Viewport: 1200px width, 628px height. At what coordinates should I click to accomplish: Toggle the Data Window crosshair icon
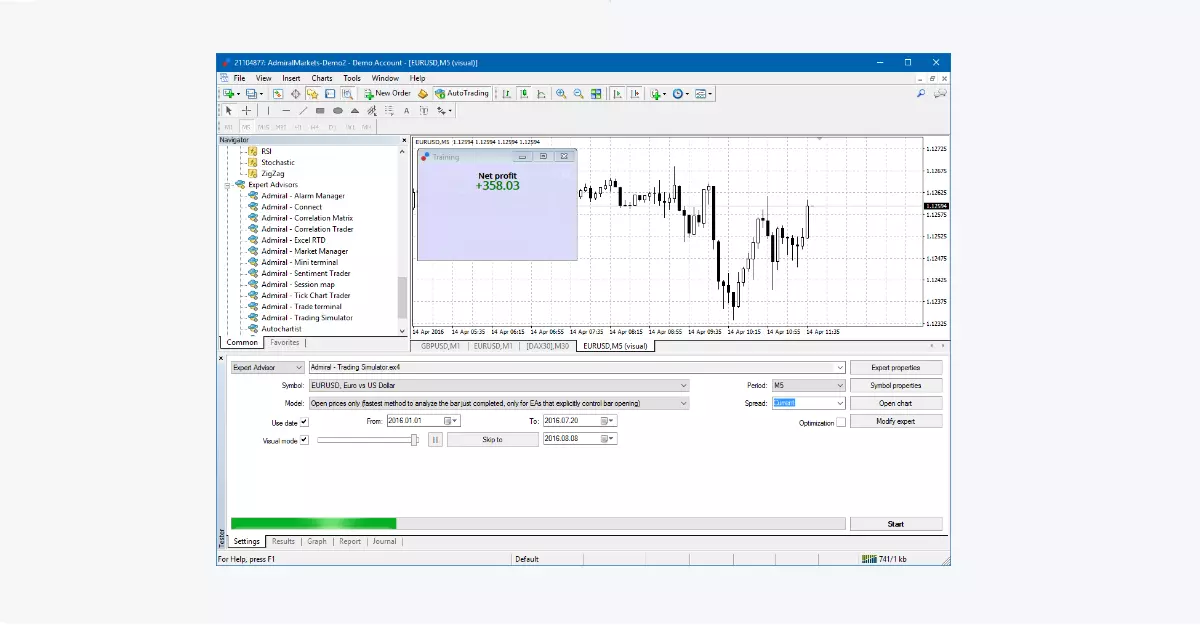295,93
